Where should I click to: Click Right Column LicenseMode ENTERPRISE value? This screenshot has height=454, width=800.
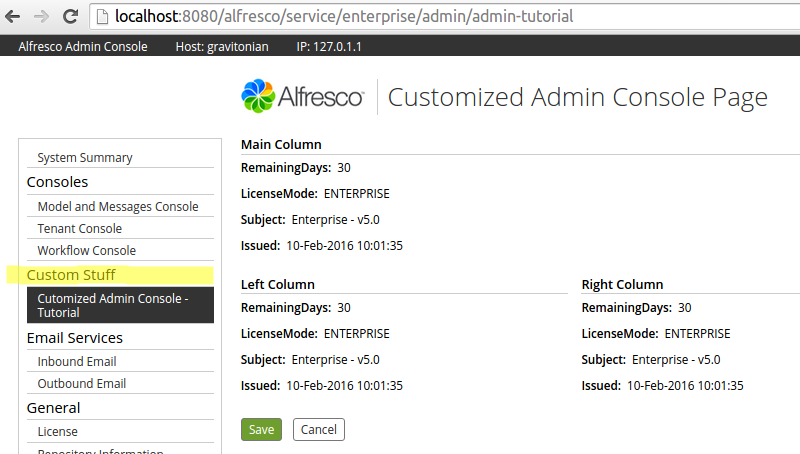(x=697, y=334)
